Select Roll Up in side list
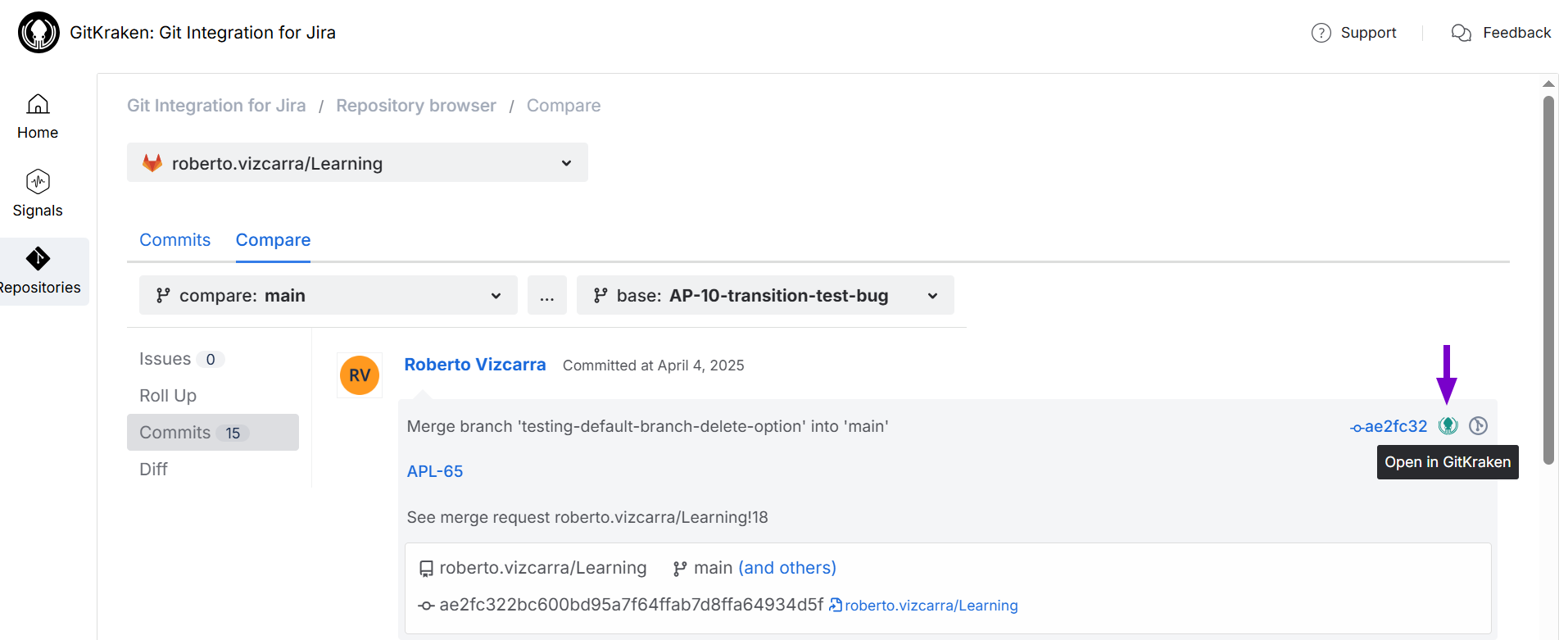 click(168, 396)
